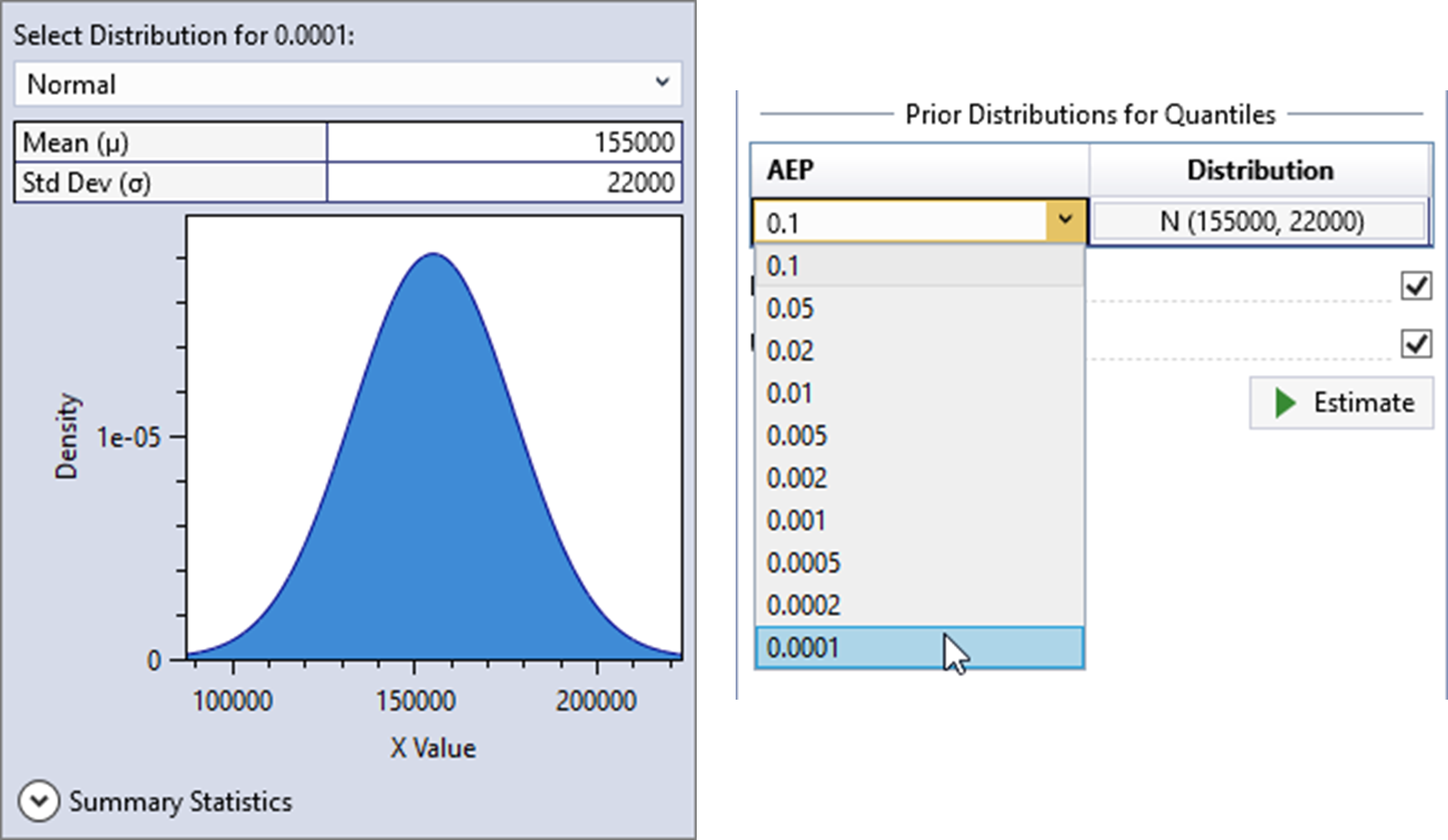Click the circular chevron beside Summary Statistics
Viewport: 1448px width, 840px height.
pyautogui.click(x=40, y=800)
